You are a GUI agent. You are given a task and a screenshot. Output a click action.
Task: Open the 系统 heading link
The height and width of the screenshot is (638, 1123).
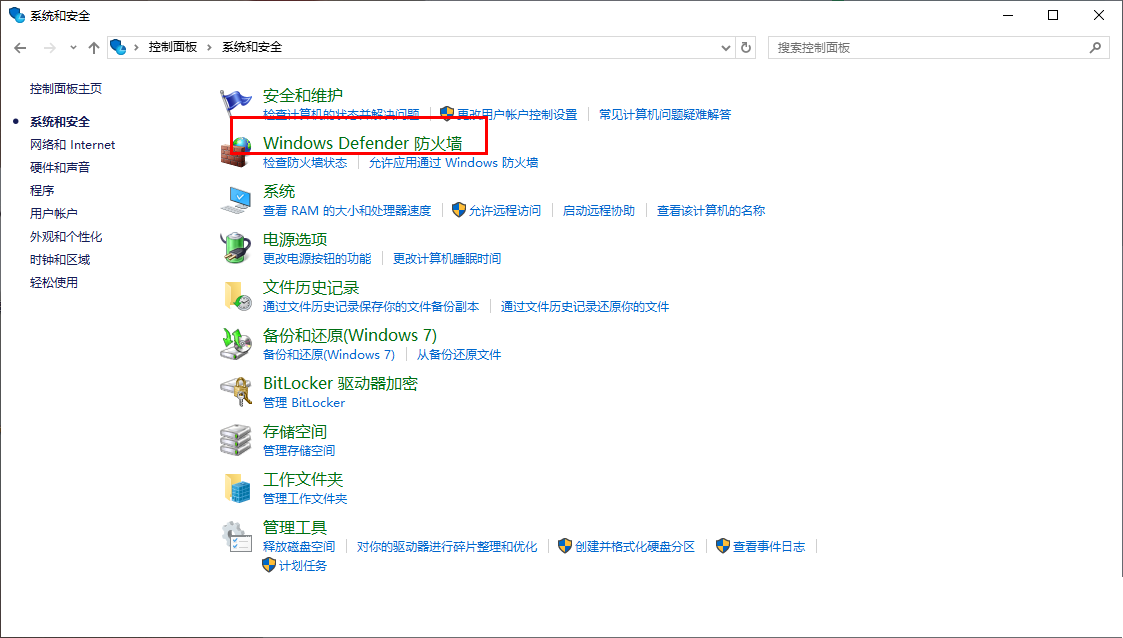[279, 191]
